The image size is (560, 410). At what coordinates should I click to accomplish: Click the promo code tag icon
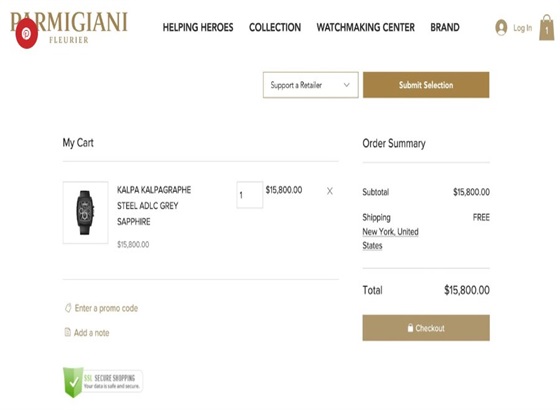[x=68, y=308]
